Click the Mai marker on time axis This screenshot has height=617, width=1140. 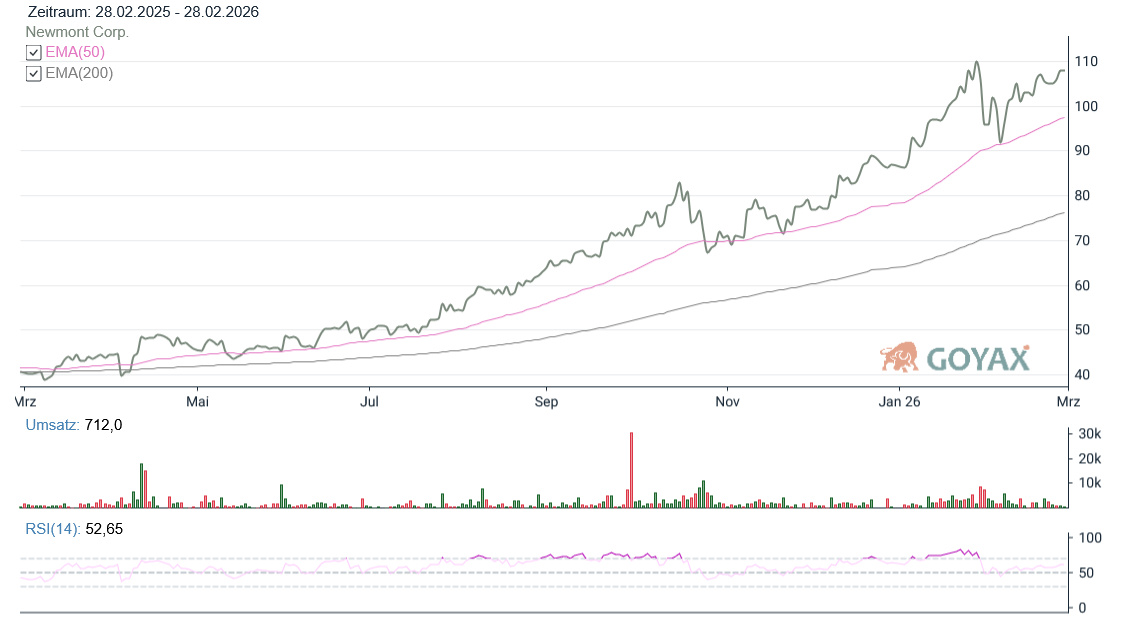[198, 402]
